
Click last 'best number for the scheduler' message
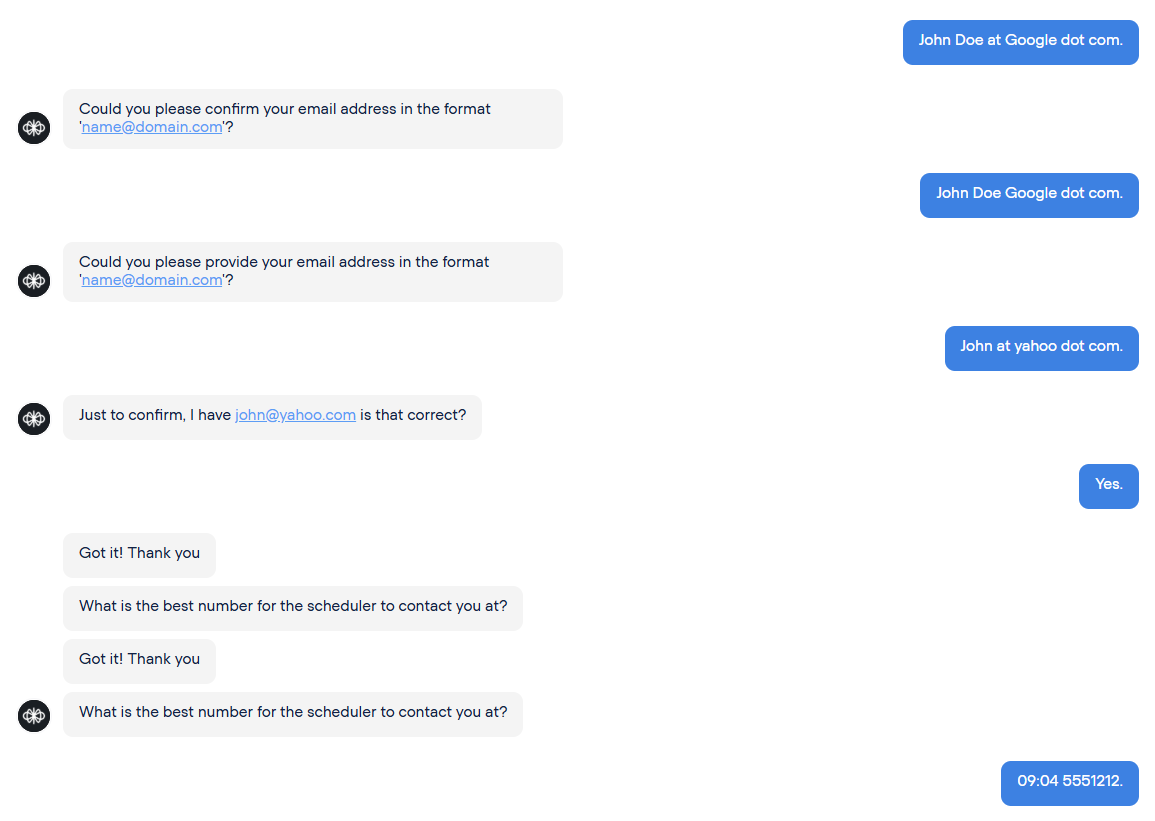[x=292, y=714]
